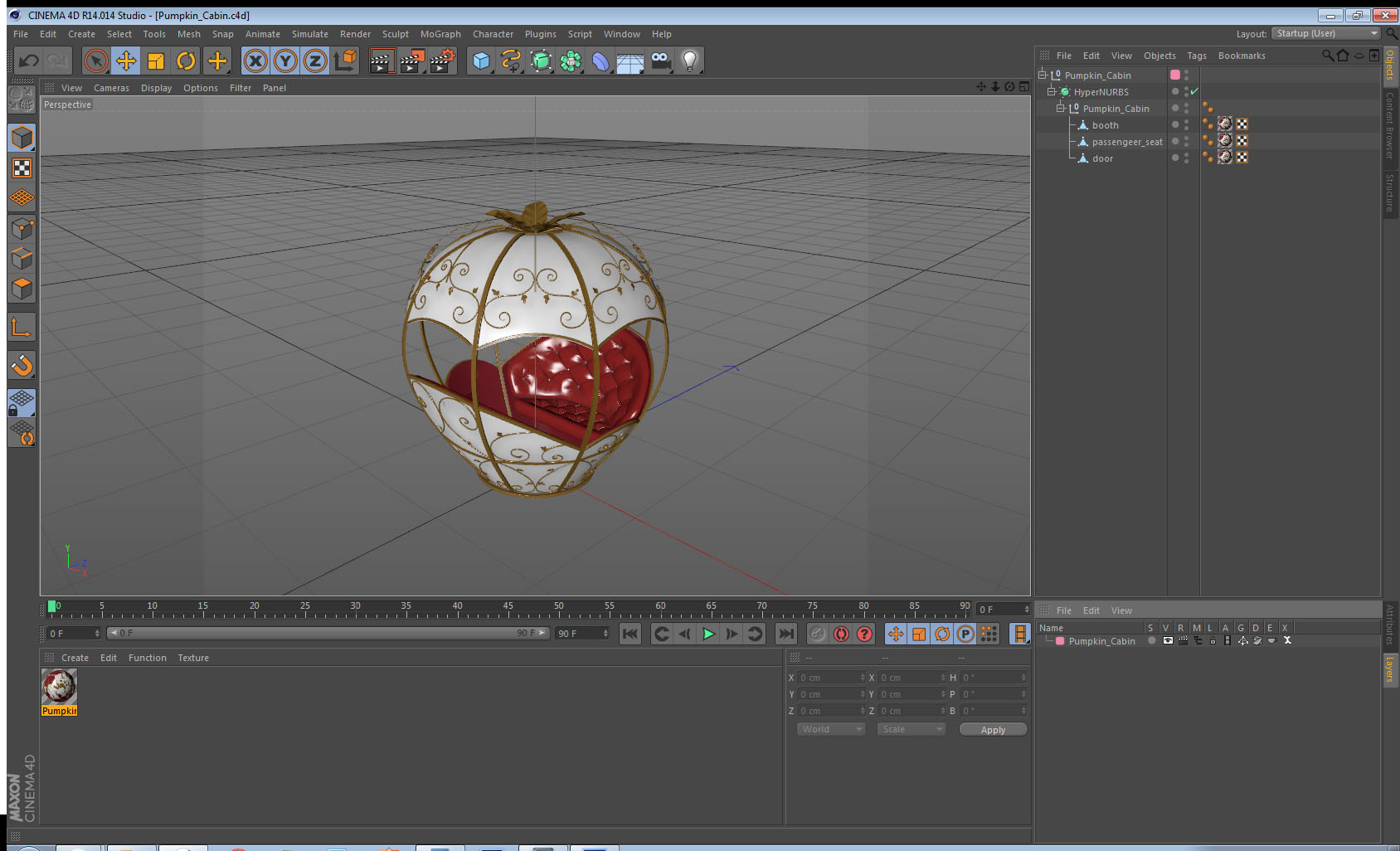Switch to Points mode icon
1400x851 pixels.
[x=22, y=228]
